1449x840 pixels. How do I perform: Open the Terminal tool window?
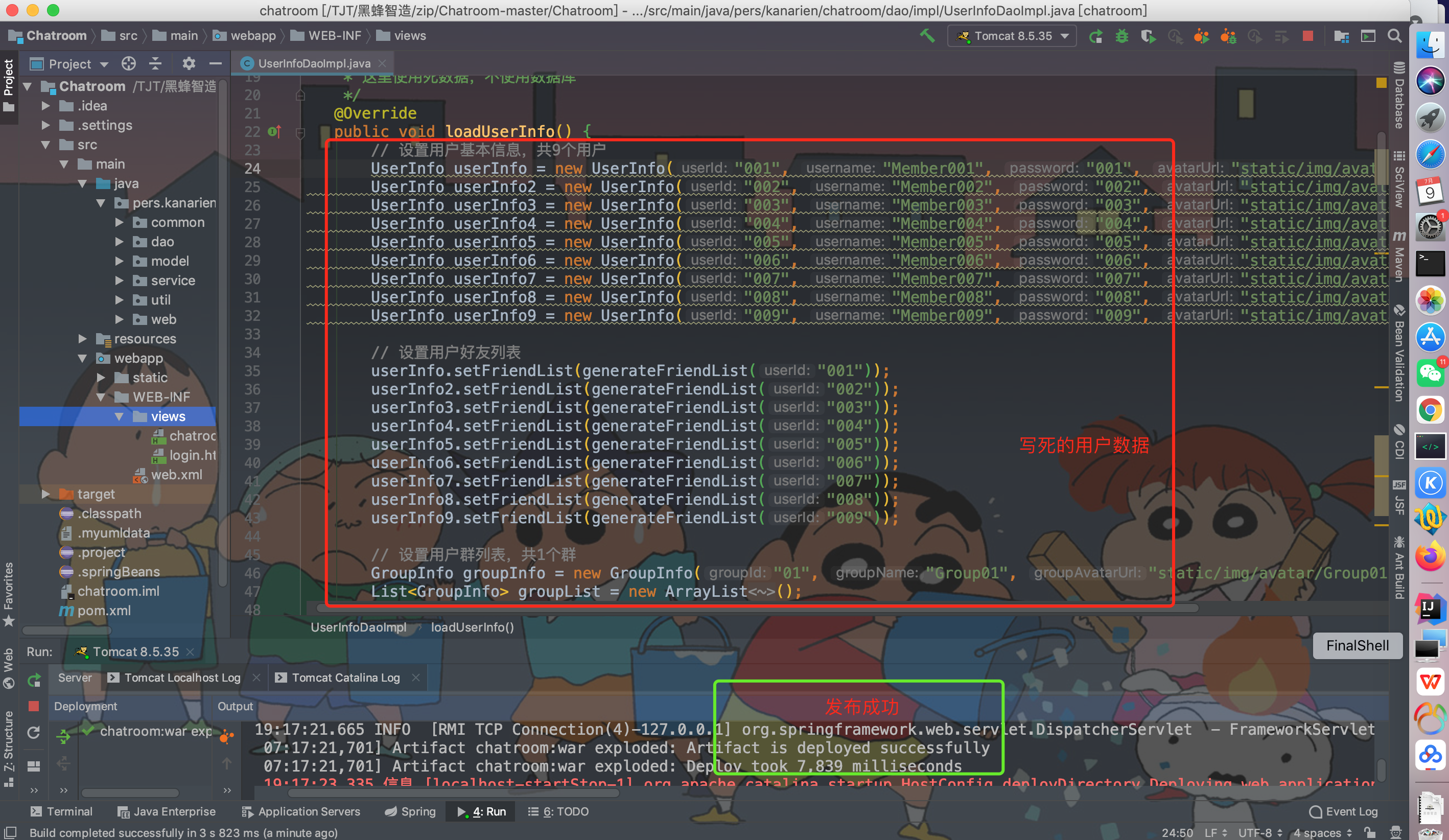point(61,812)
